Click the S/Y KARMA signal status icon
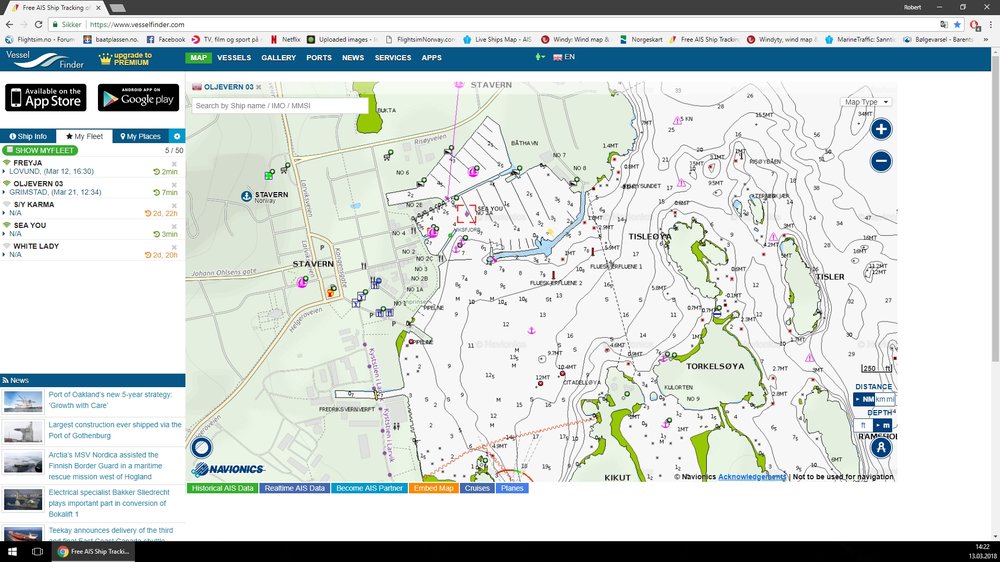Viewport: 1000px width, 562px height. tap(7, 205)
